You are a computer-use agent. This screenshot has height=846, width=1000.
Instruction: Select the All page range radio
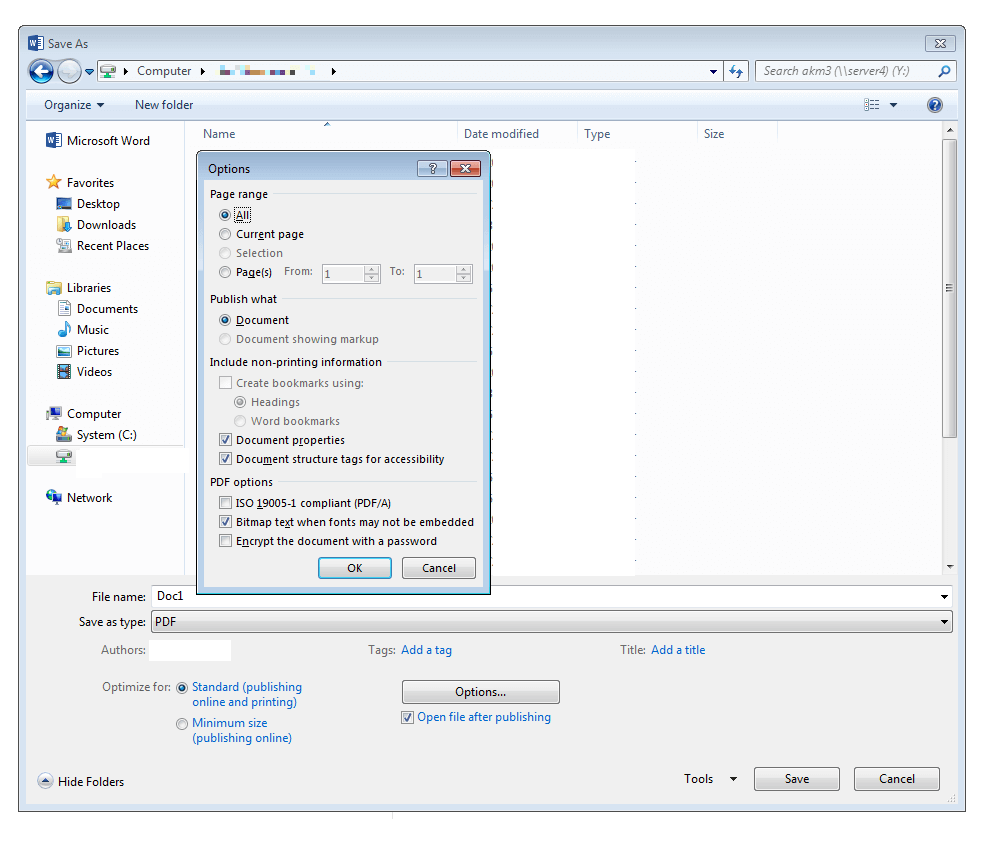tap(224, 215)
